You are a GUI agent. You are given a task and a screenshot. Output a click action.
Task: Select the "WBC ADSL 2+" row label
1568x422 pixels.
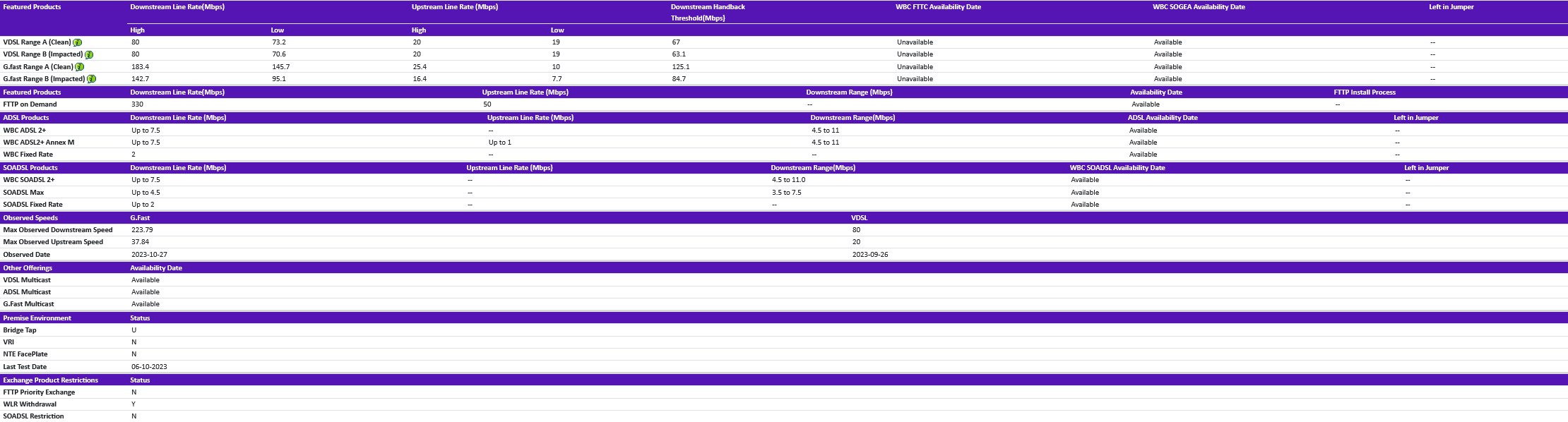pos(25,131)
